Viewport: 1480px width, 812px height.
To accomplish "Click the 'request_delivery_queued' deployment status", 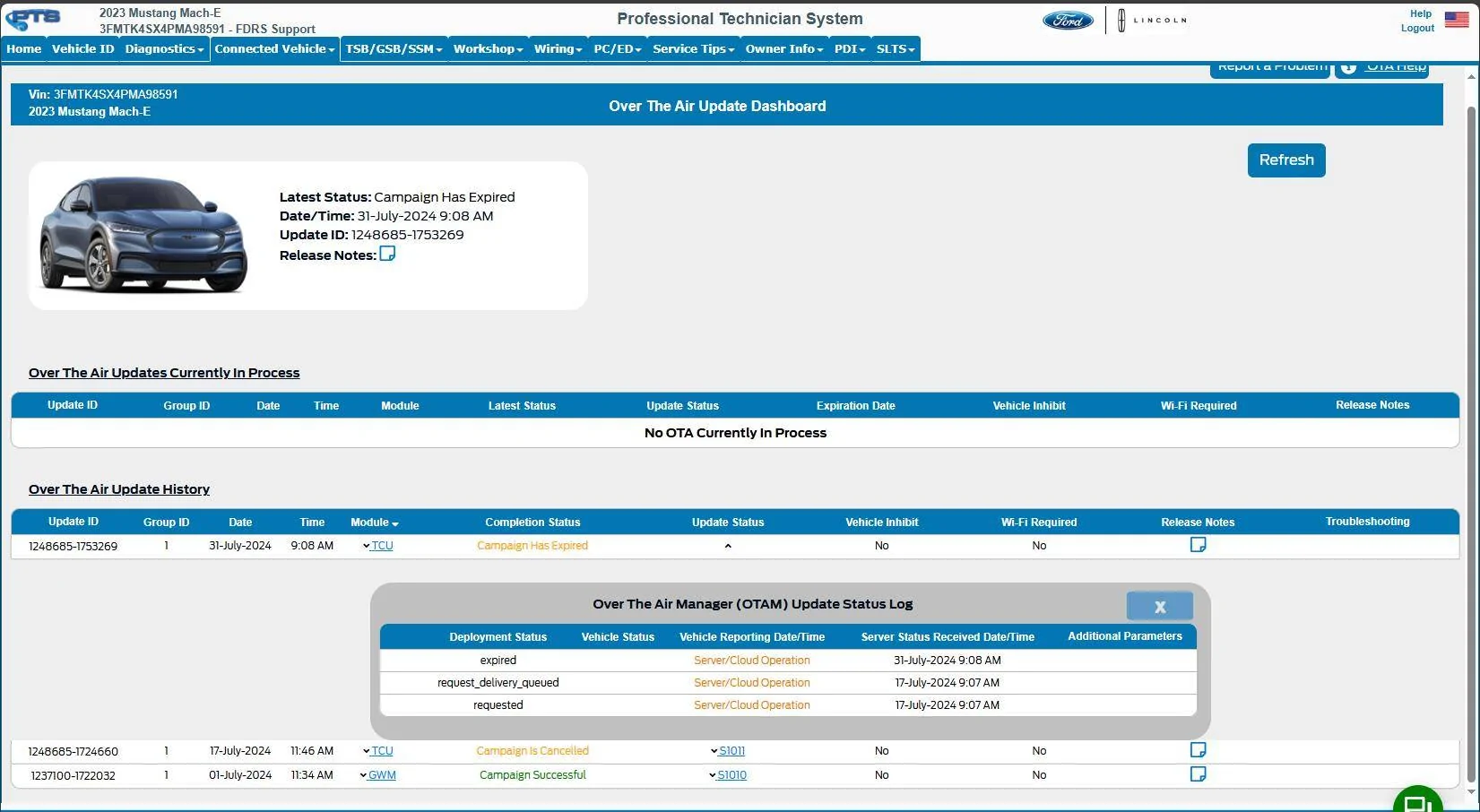I will [498, 683].
